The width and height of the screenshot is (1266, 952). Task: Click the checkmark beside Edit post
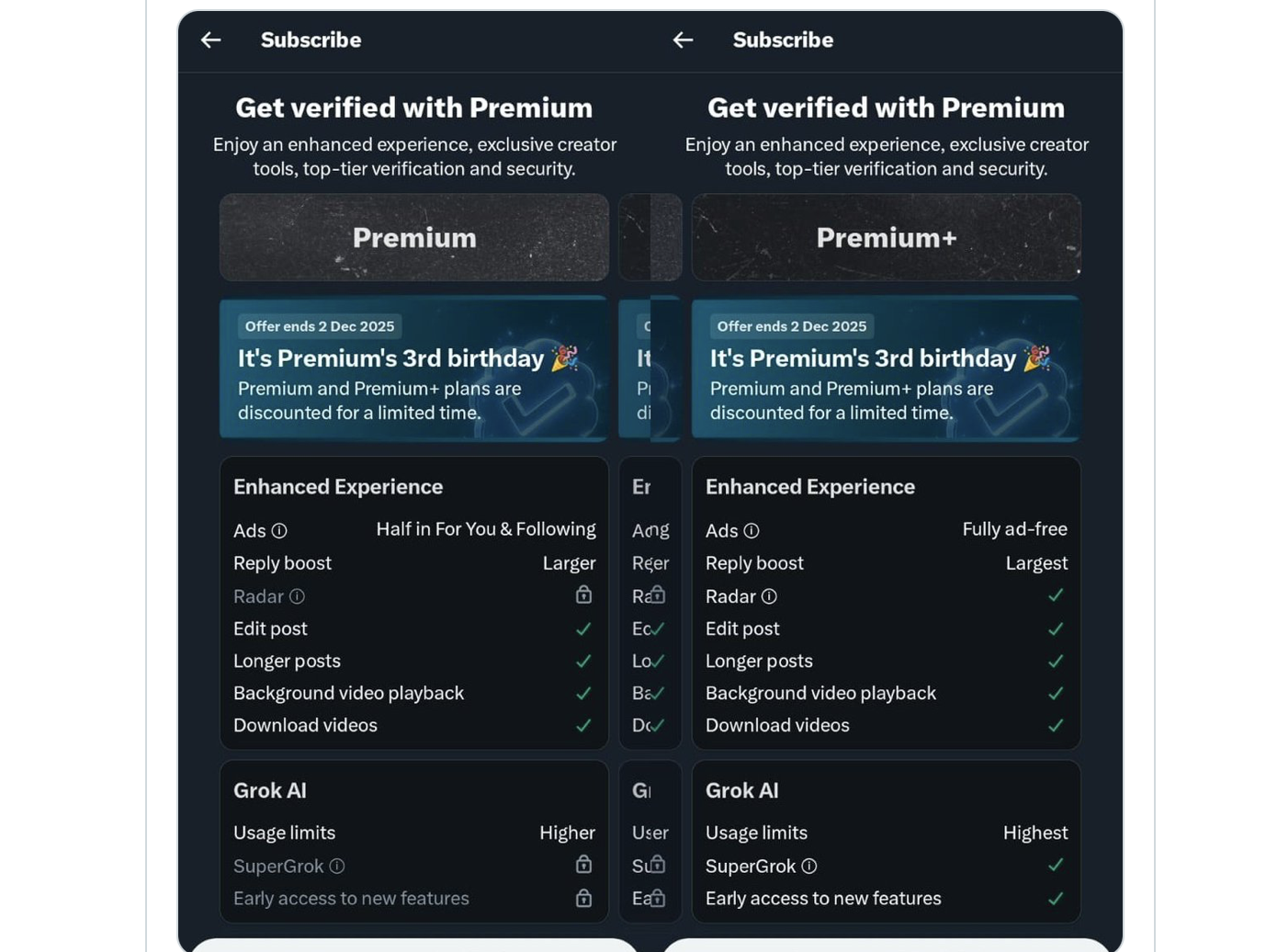tap(583, 629)
